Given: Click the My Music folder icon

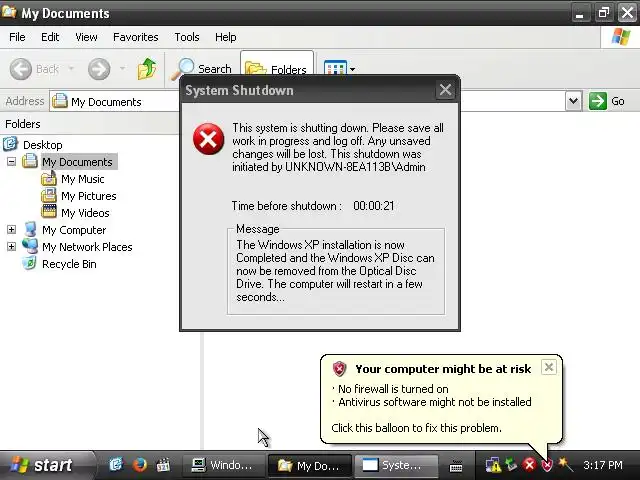Looking at the screenshot, I should tap(49, 178).
